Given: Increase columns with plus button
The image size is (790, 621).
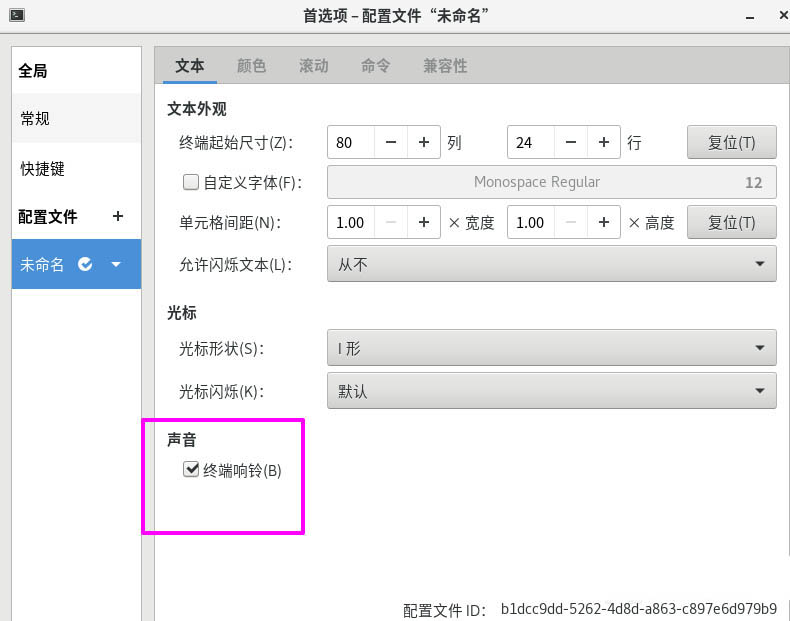Looking at the screenshot, I should tap(424, 142).
